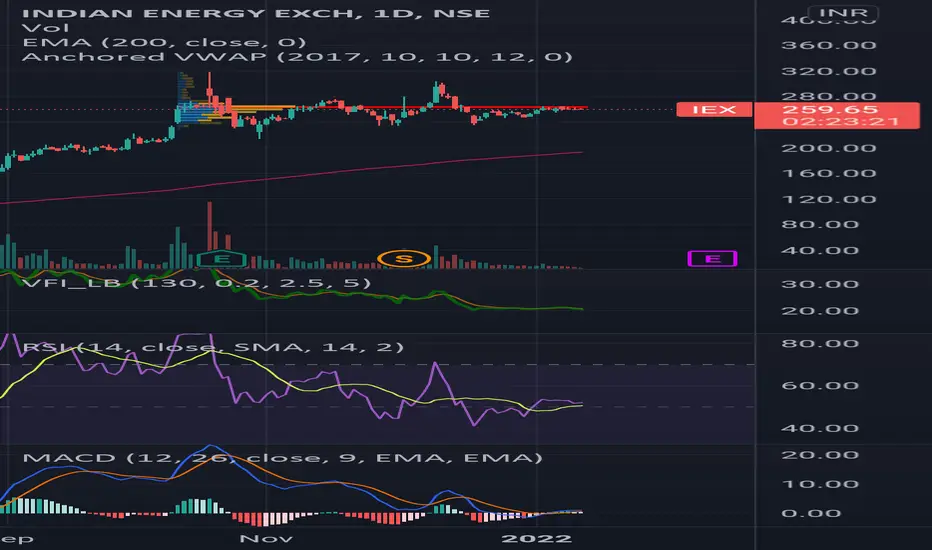Click the 10.00 MACD scale label
Viewport: 932px width, 550px height.
(x=820, y=484)
